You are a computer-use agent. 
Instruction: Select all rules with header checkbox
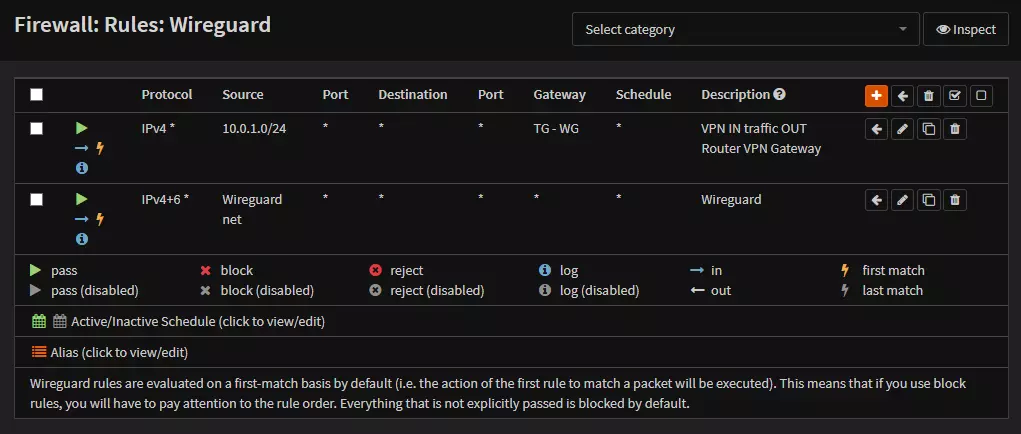click(x=36, y=95)
